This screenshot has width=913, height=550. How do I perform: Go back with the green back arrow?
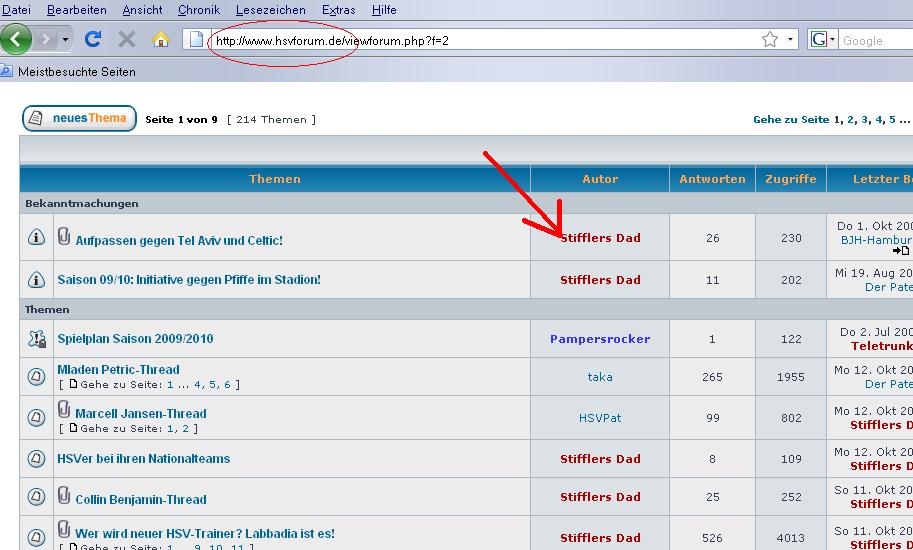point(16,40)
